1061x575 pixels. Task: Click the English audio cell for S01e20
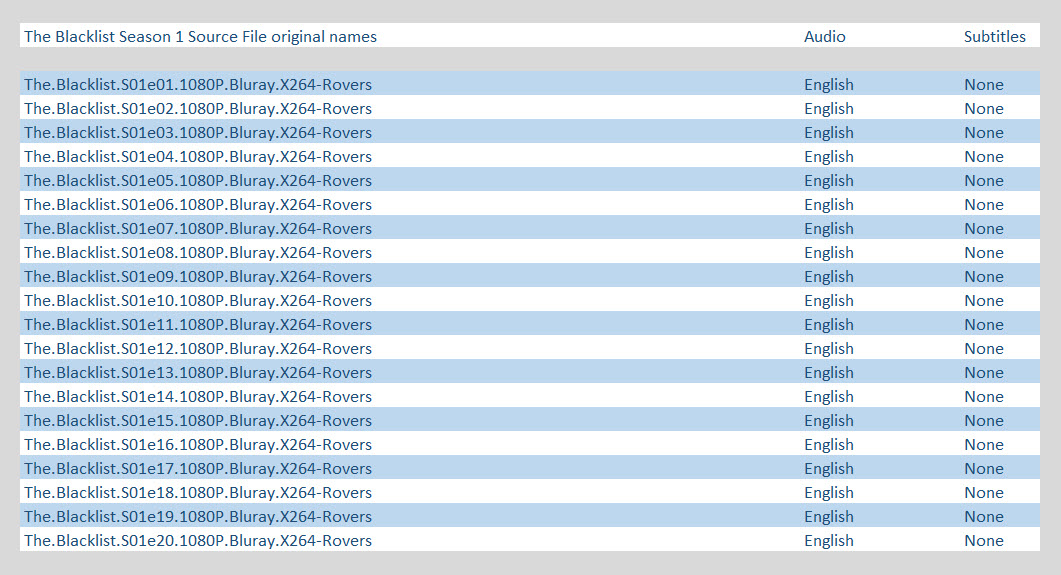pyautogui.click(x=829, y=541)
